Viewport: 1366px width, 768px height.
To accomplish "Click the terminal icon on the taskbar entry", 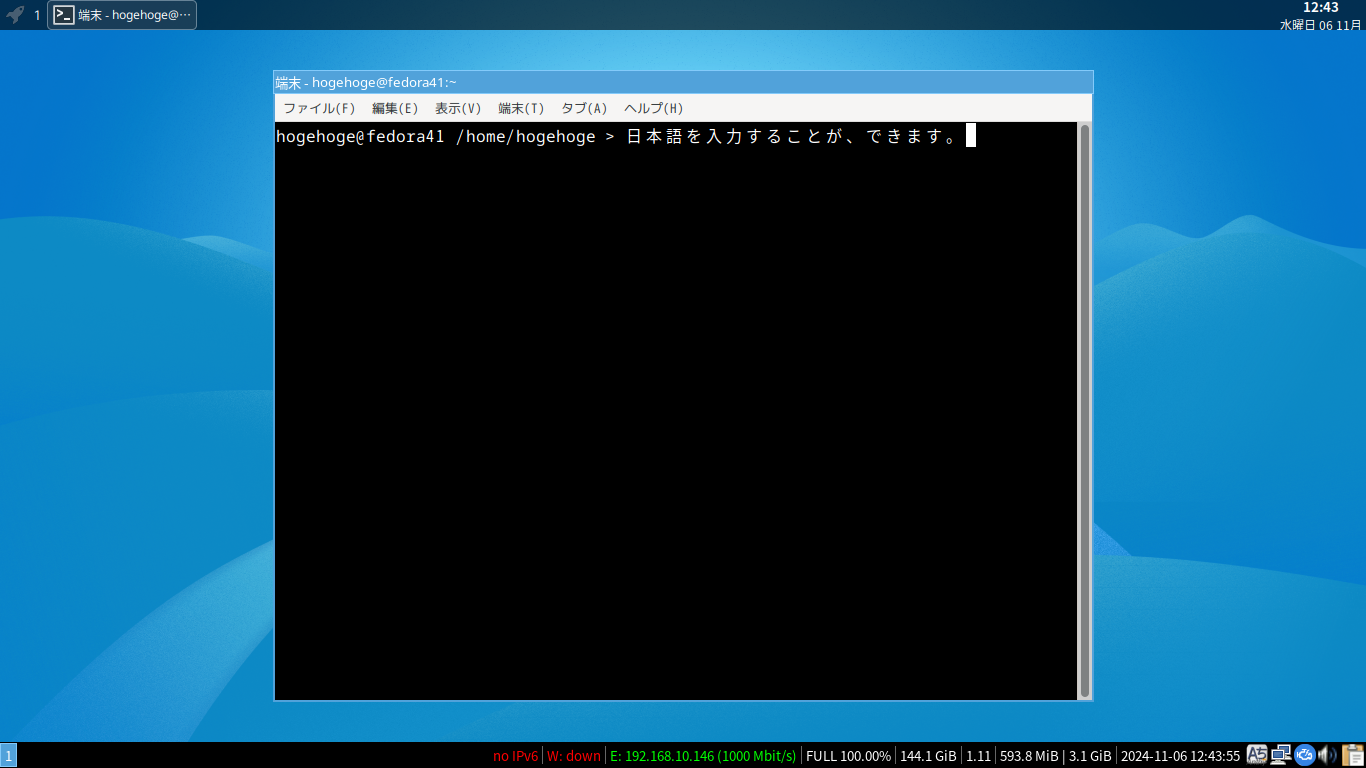I will (x=62, y=14).
